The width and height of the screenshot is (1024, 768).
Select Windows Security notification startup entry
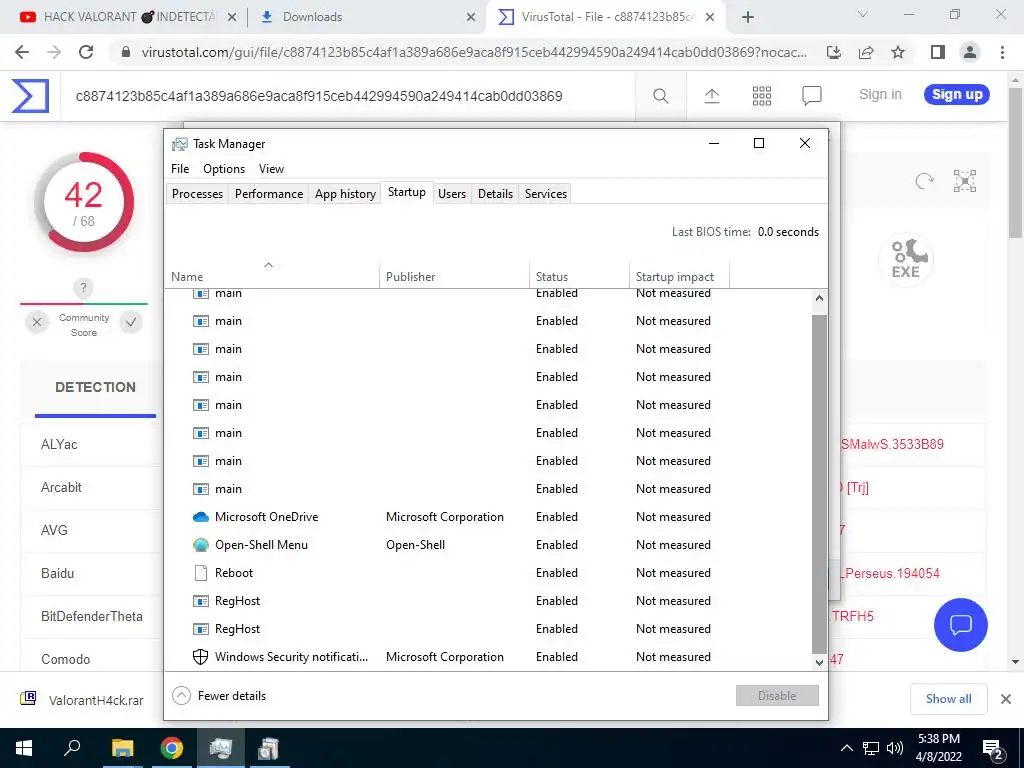point(489,657)
